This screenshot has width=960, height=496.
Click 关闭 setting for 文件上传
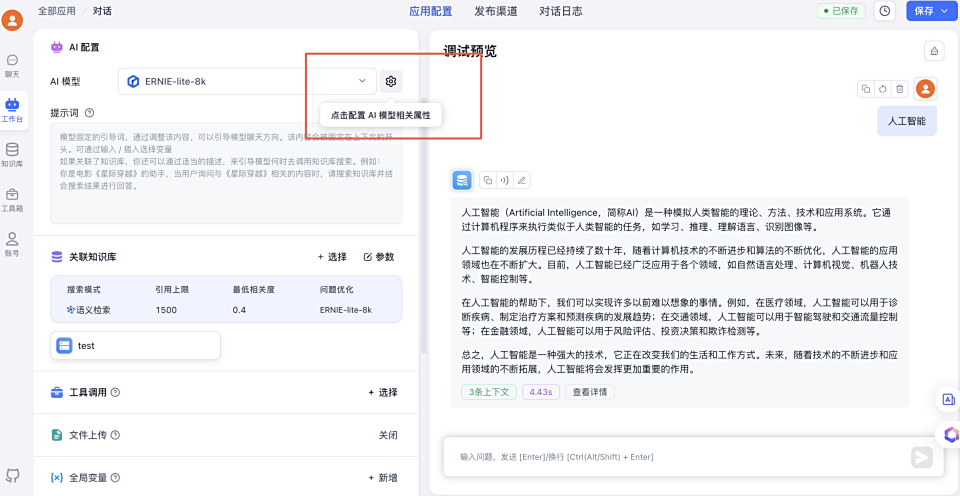(388, 435)
